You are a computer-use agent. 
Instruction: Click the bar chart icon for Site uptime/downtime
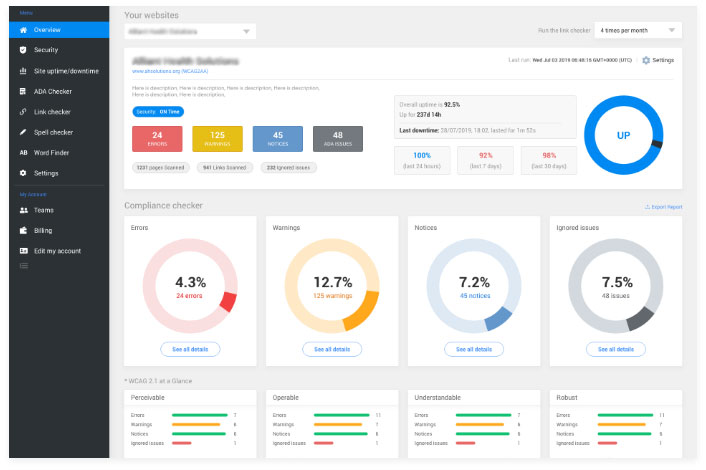23,71
